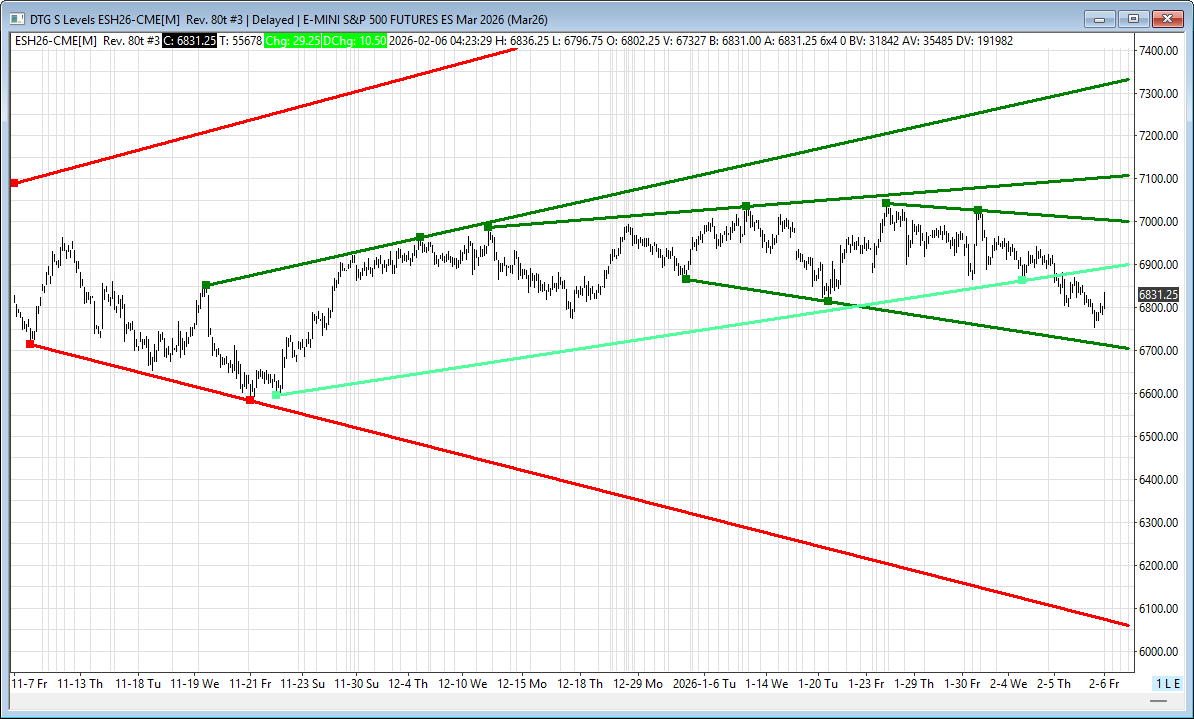Click the 12-29 Mo date on time axis
1194x719 pixels.
(x=638, y=684)
